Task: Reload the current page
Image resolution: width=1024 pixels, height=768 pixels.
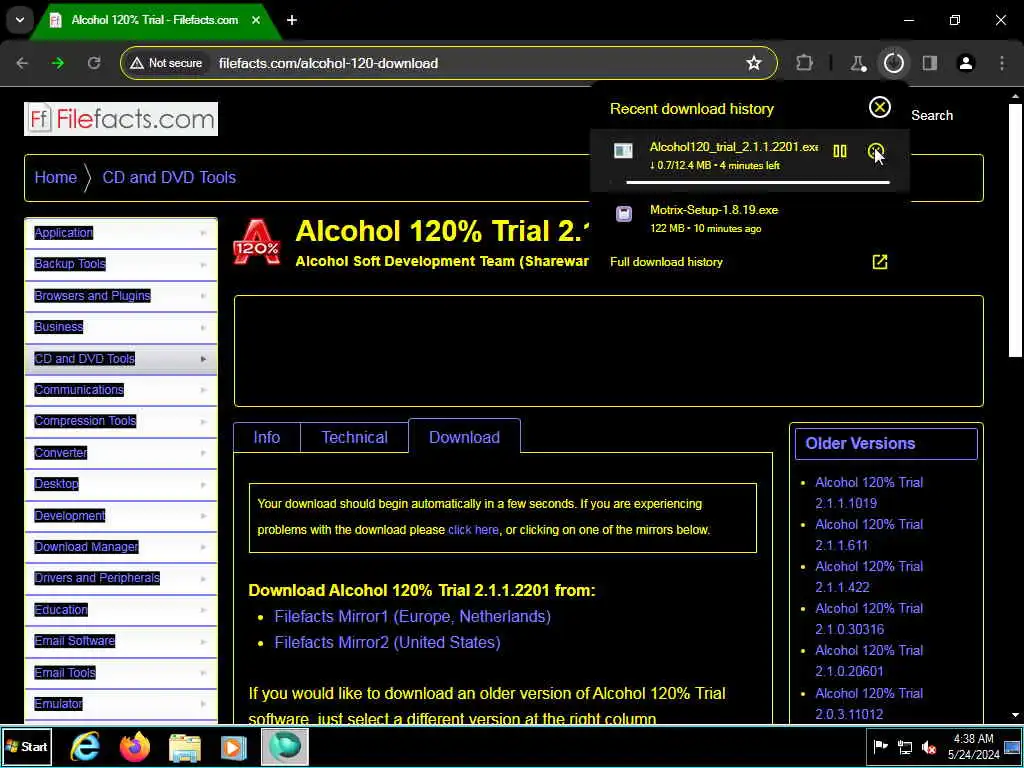Action: pyautogui.click(x=94, y=63)
